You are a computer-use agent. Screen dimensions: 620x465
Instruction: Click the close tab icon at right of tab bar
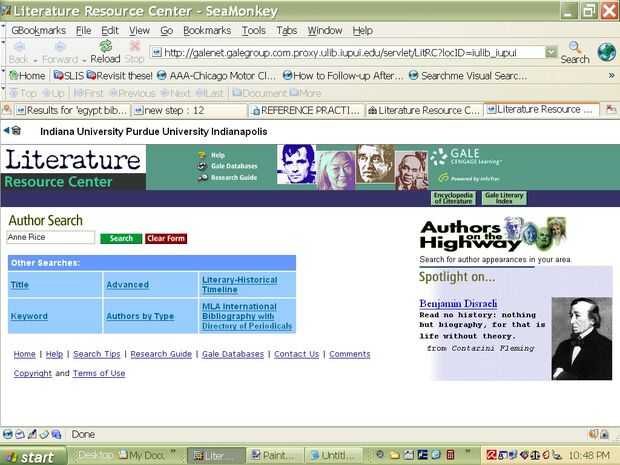click(611, 110)
